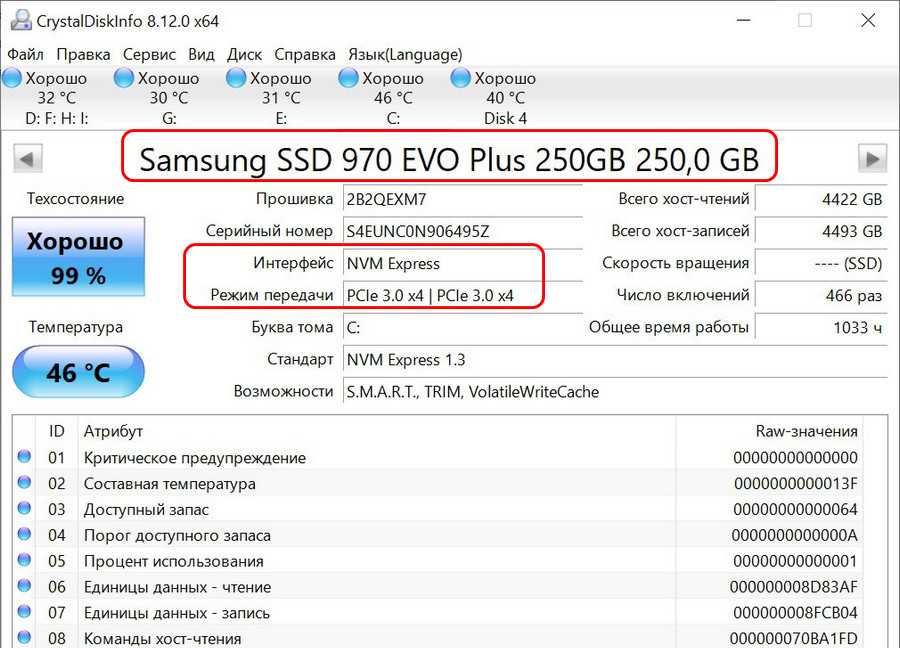
Task: Select row Составная температура
Action: point(437,483)
